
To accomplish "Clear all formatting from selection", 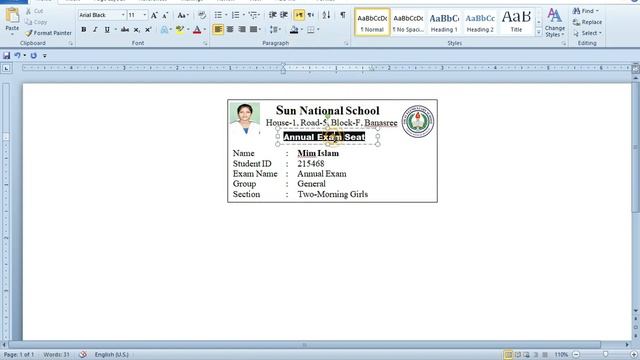I will point(202,16).
